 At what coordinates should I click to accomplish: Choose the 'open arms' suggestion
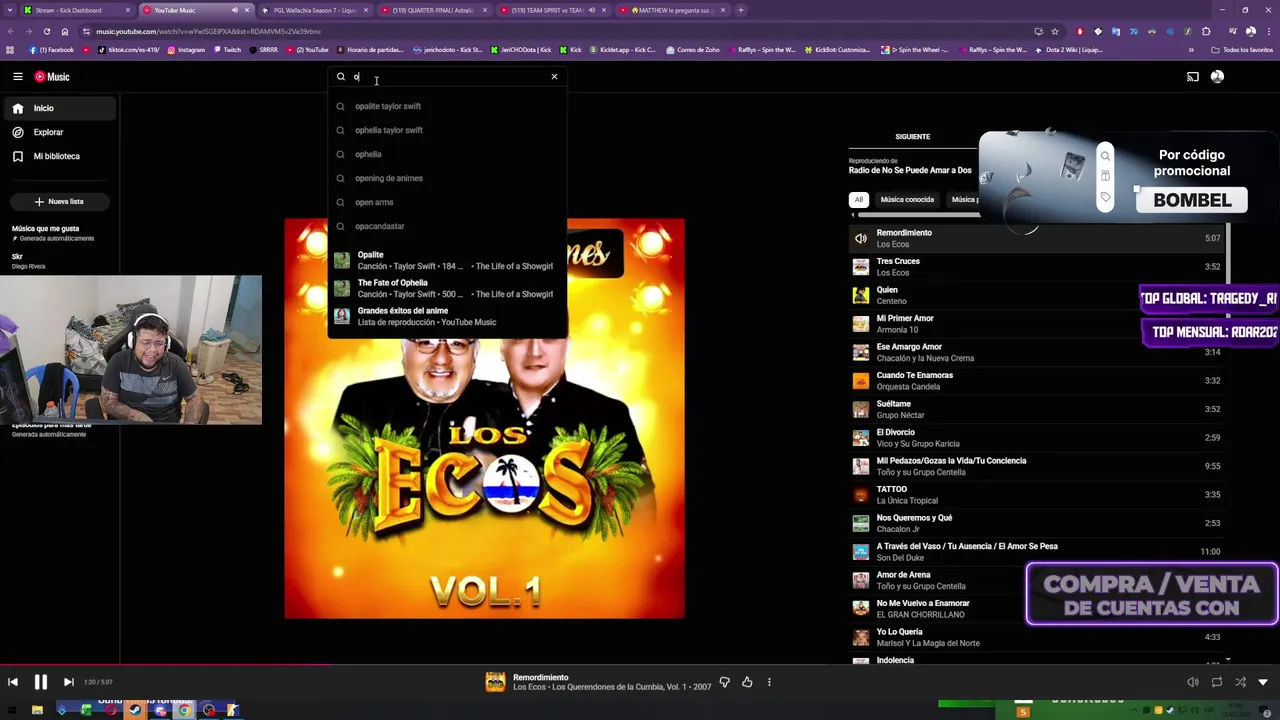pos(447,202)
